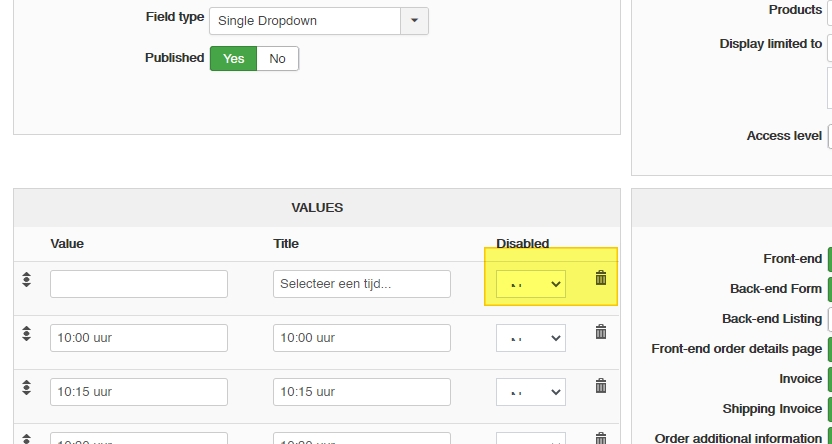832x444 pixels.
Task: Click trash icon for first 10:00 uur row
Action: [601, 332]
